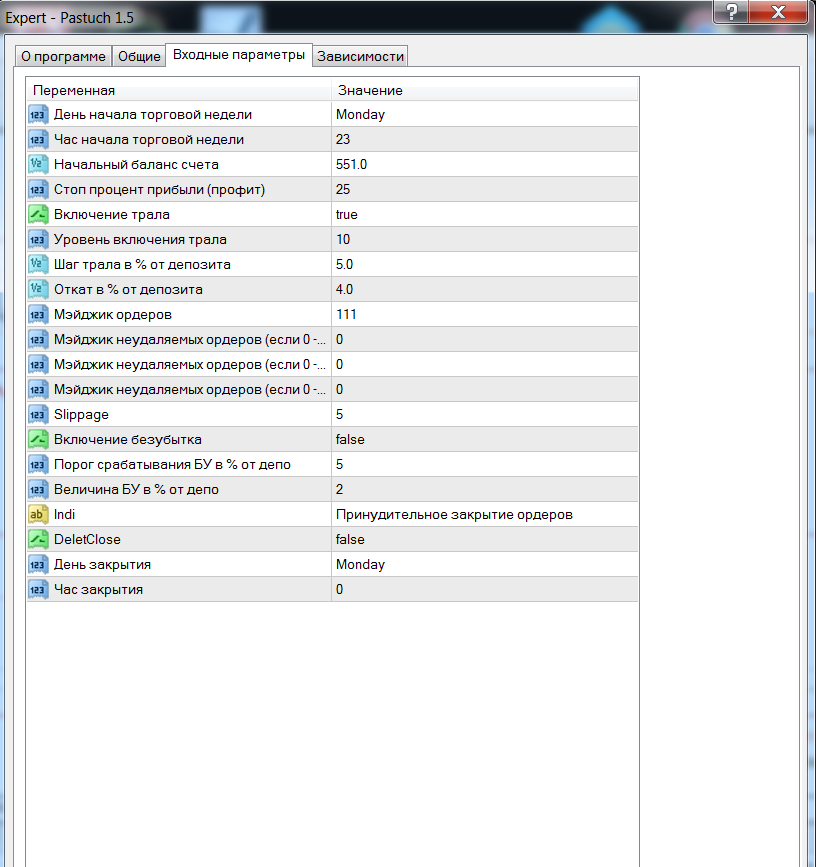The image size is (816, 867).
Task: Click boolean icon for DeletClose
Action: [x=38, y=539]
